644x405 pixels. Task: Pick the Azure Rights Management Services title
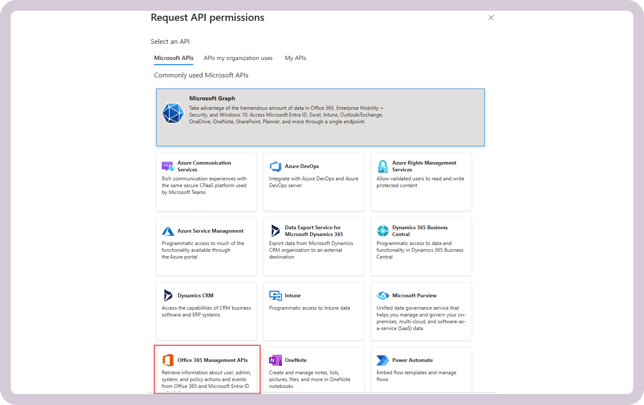click(x=424, y=166)
